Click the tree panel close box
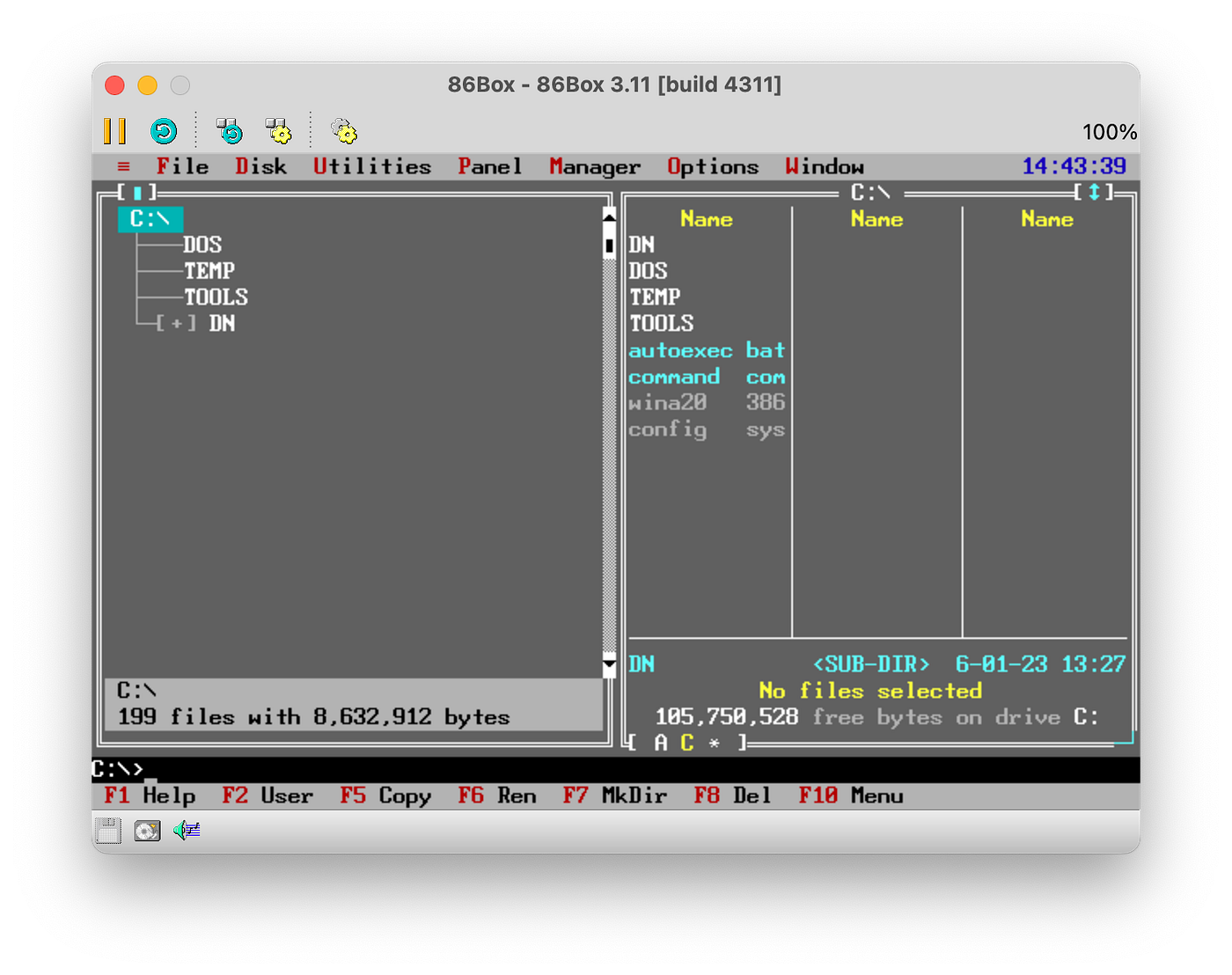Viewport: 1232px width, 975px height. pos(137,192)
